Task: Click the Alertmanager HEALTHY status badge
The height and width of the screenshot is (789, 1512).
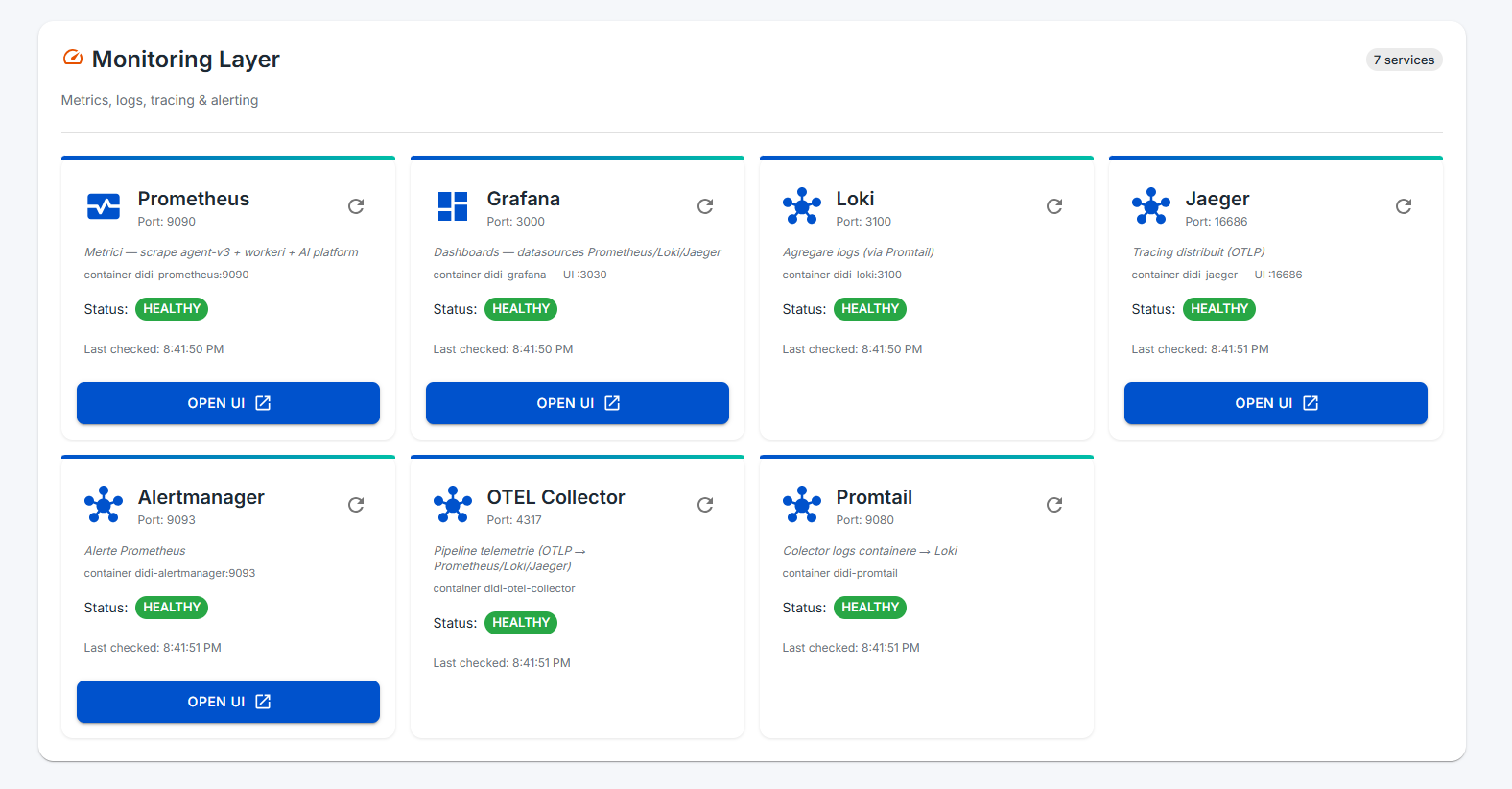Action: [x=172, y=608]
